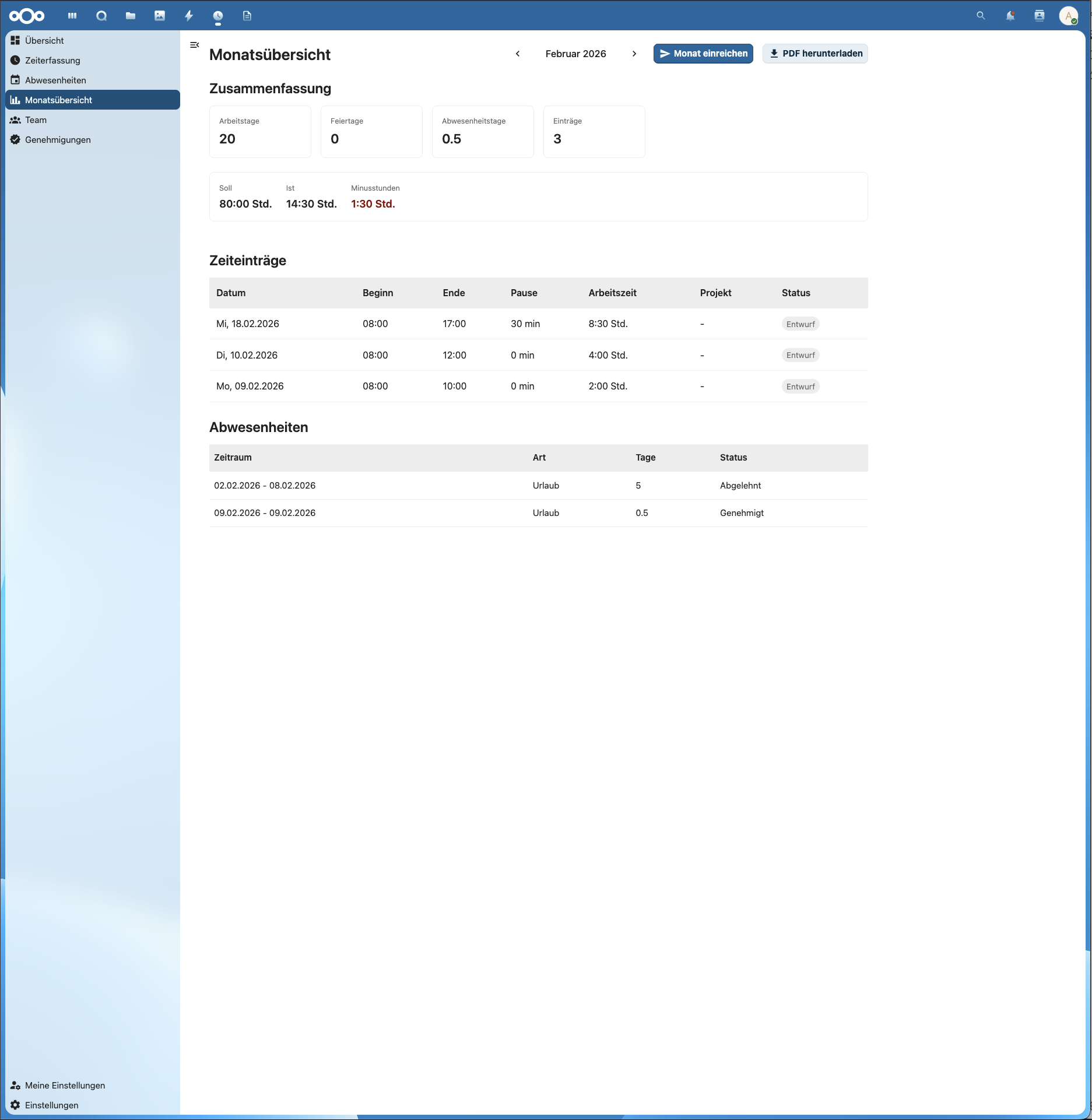This screenshot has height=1120, width=1092.
Task: Open the Genehmigungen section
Action: point(58,139)
